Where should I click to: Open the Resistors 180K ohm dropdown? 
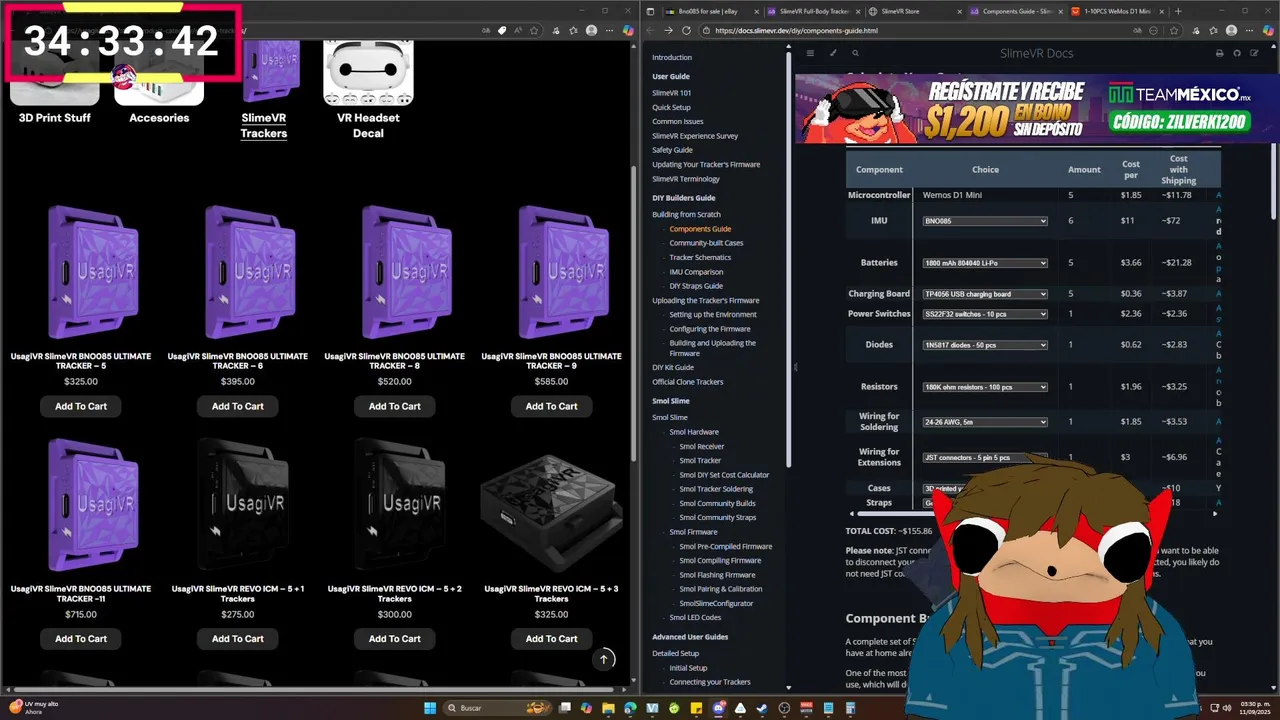click(x=985, y=387)
